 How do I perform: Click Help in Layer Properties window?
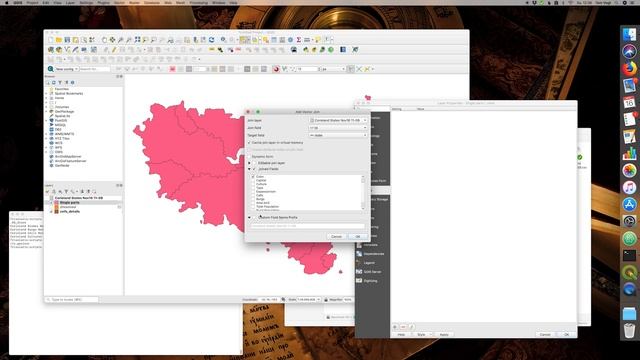[x=401, y=335]
